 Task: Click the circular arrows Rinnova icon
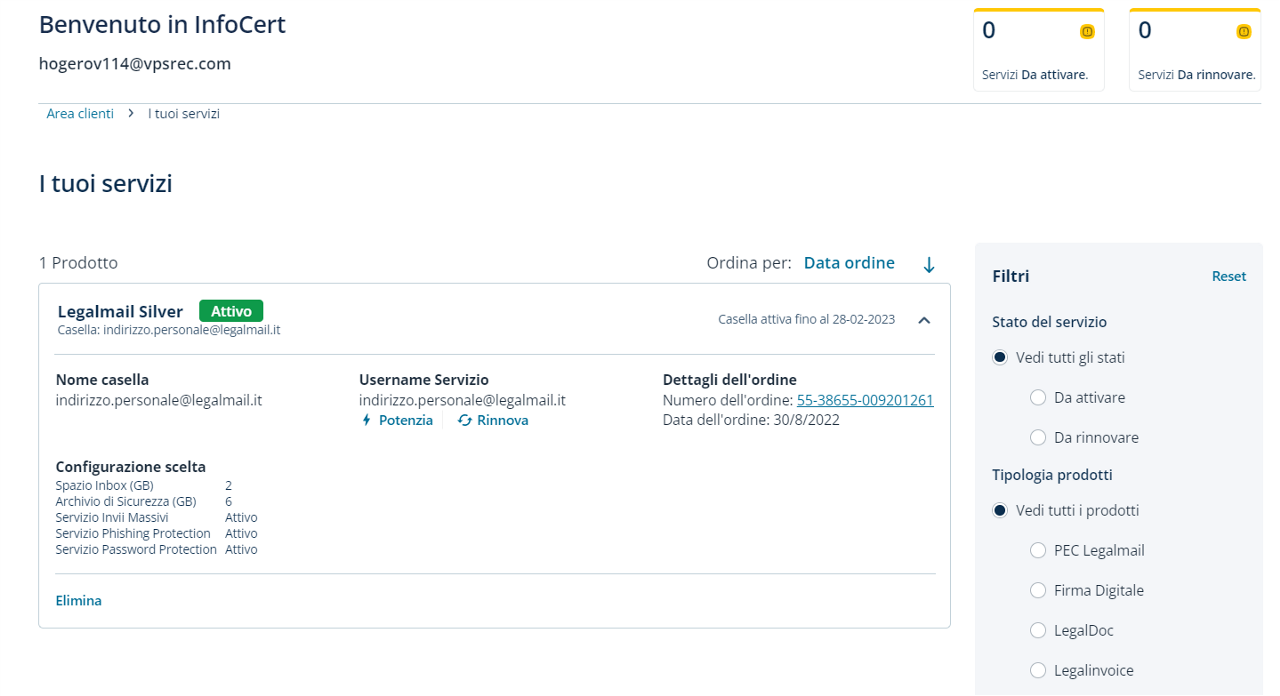point(464,421)
